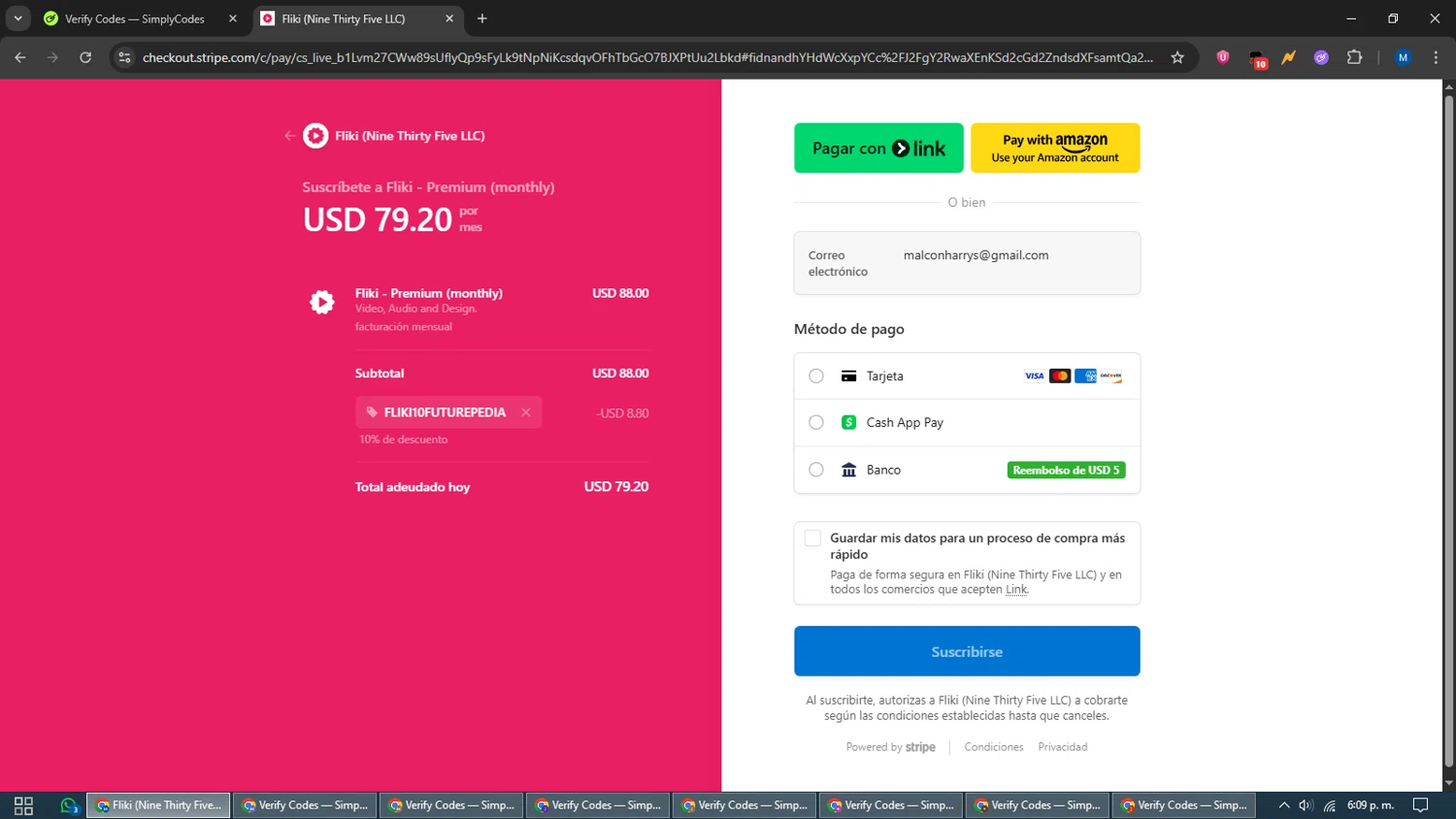Viewport: 1456px width, 819px height.
Task: Open the extension with red 10 badge
Action: pos(1257,58)
